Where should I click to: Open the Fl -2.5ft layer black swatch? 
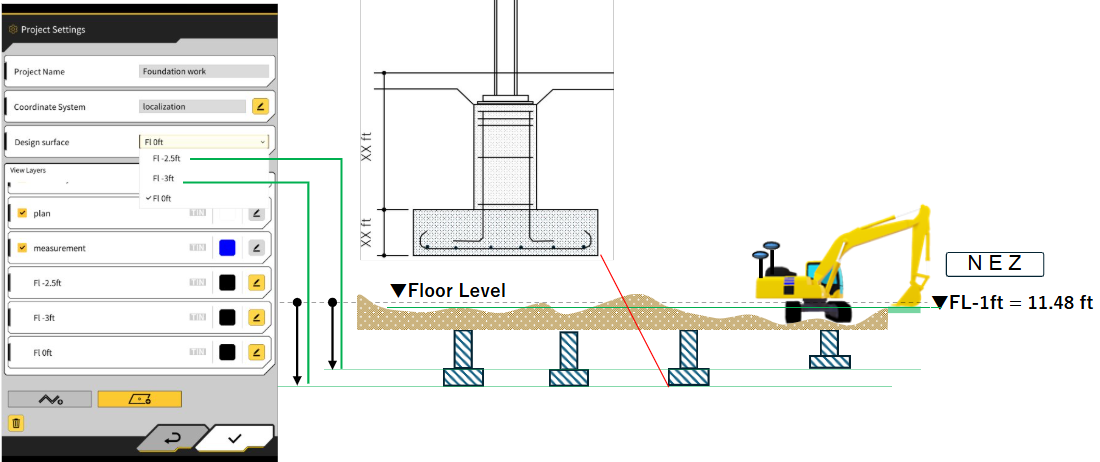click(x=227, y=283)
